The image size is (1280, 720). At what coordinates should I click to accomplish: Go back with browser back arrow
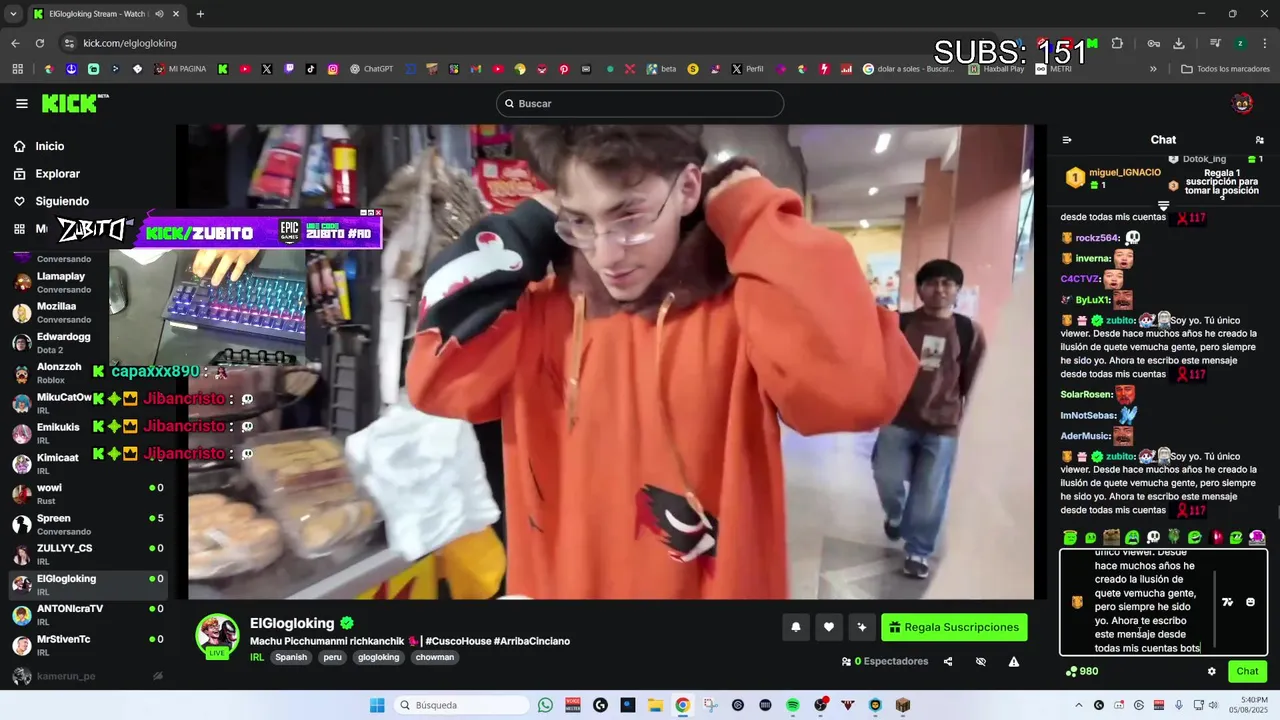click(15, 43)
